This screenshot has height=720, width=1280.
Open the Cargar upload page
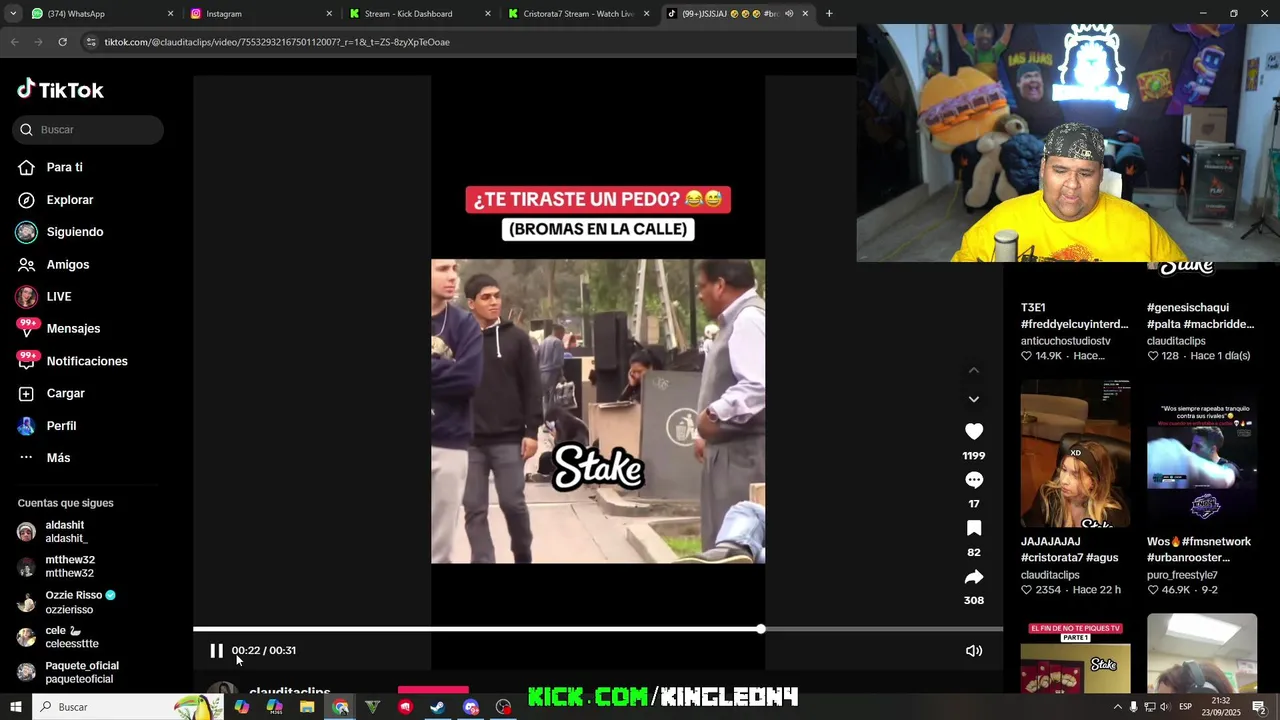(x=65, y=394)
